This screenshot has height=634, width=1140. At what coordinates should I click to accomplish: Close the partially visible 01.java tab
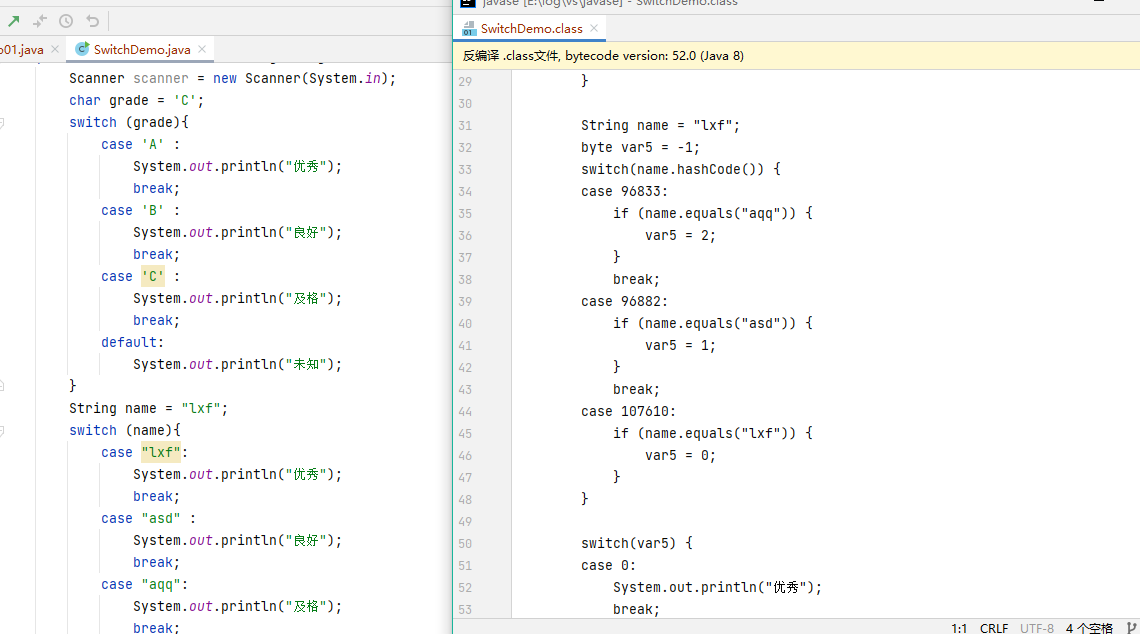click(x=55, y=49)
